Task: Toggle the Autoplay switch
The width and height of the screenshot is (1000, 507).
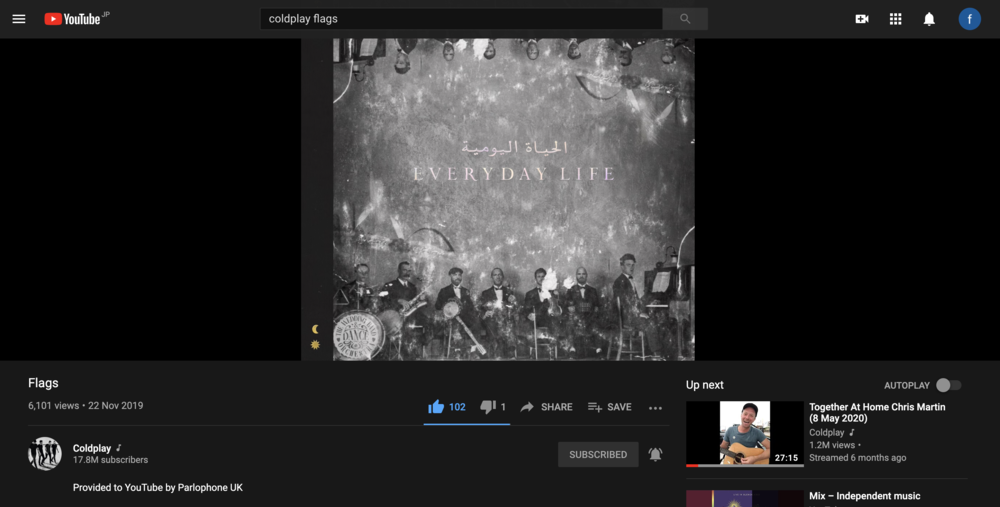Action: (x=948, y=385)
